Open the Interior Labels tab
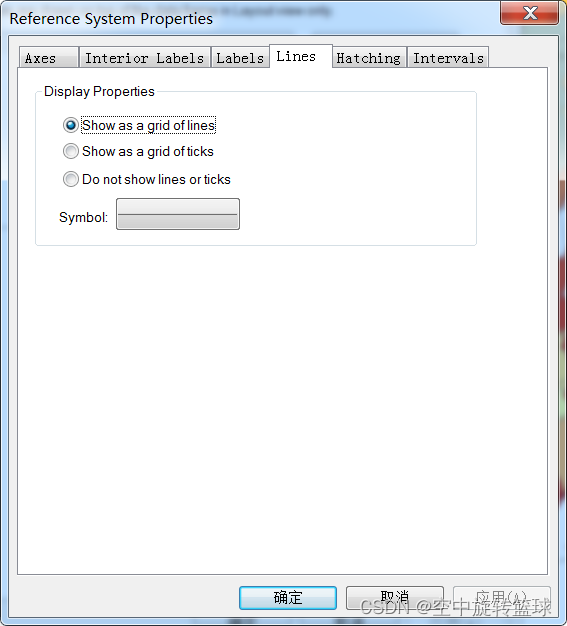Screen dimensions: 567x626 click(x=145, y=58)
